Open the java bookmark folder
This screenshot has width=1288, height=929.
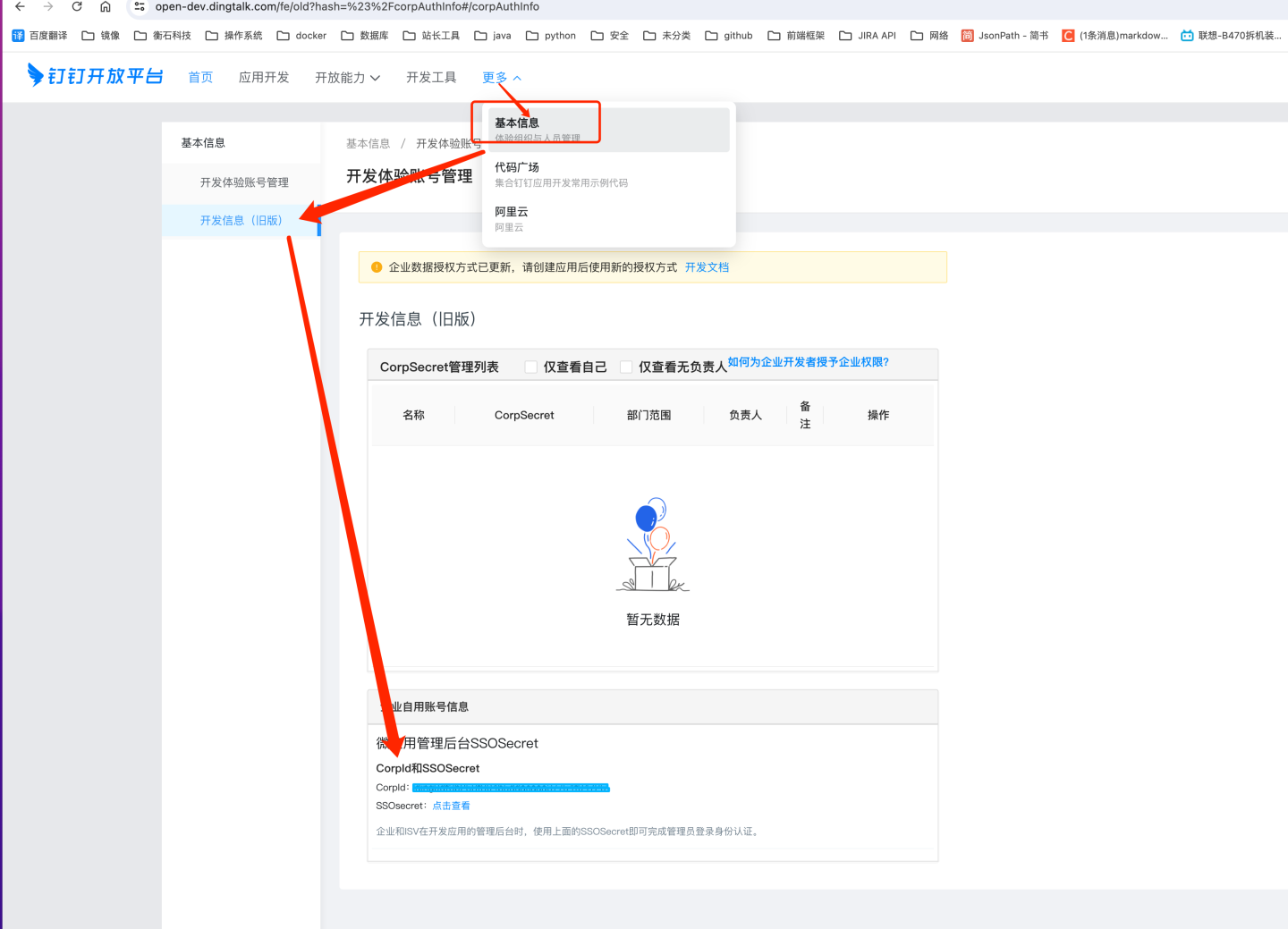(x=493, y=36)
